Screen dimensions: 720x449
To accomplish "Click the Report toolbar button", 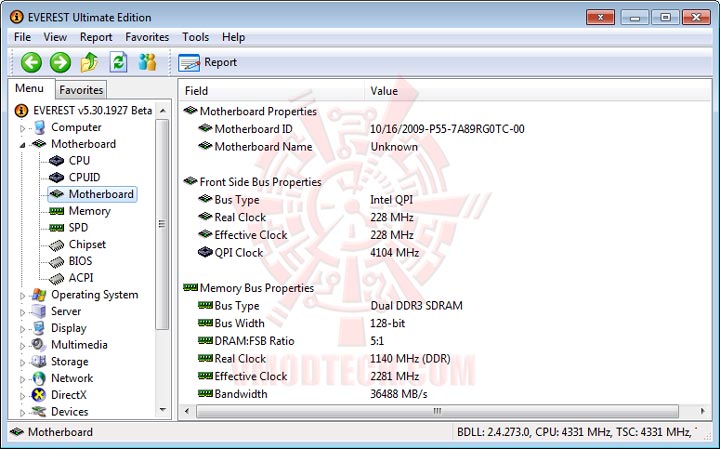I will coord(208,62).
